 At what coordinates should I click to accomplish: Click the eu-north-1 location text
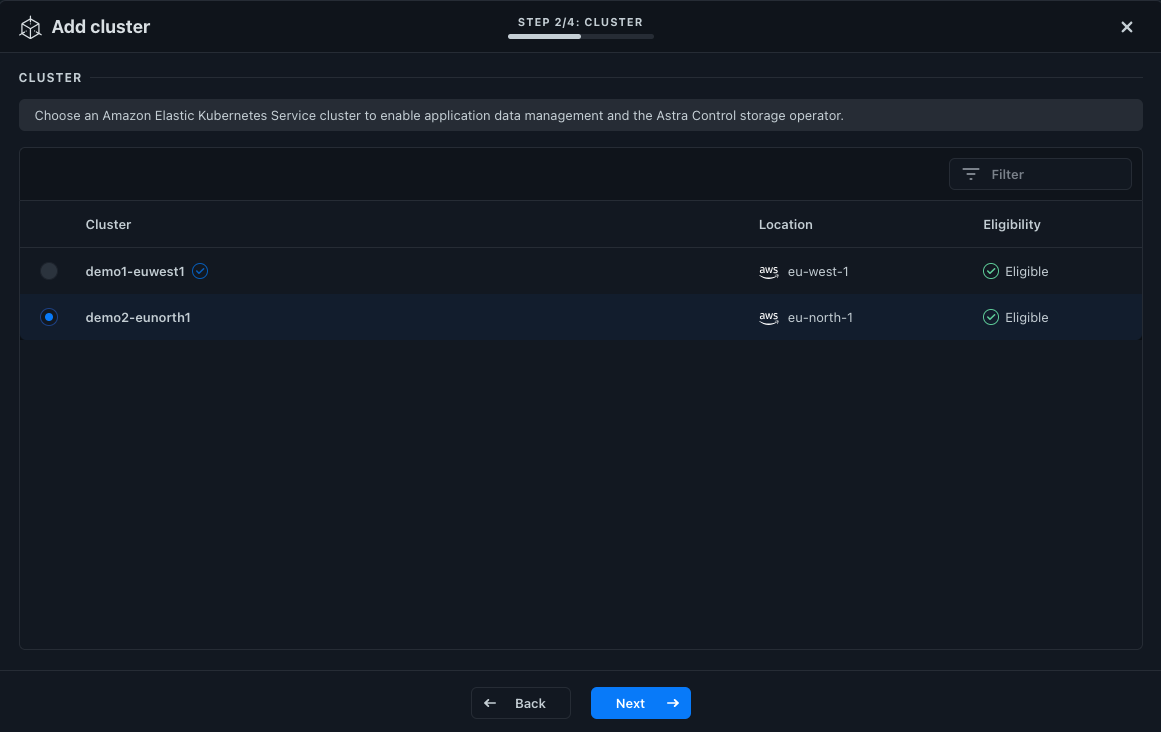(820, 317)
